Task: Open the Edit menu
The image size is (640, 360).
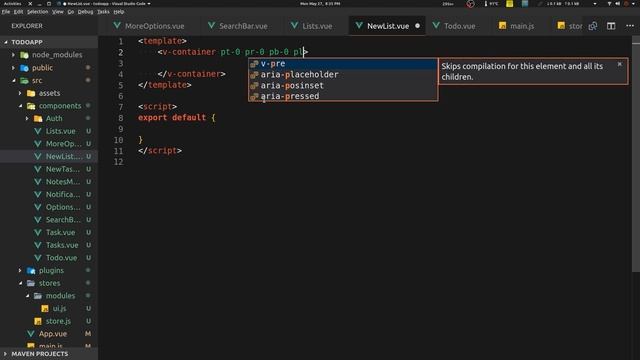Action: (x=18, y=12)
